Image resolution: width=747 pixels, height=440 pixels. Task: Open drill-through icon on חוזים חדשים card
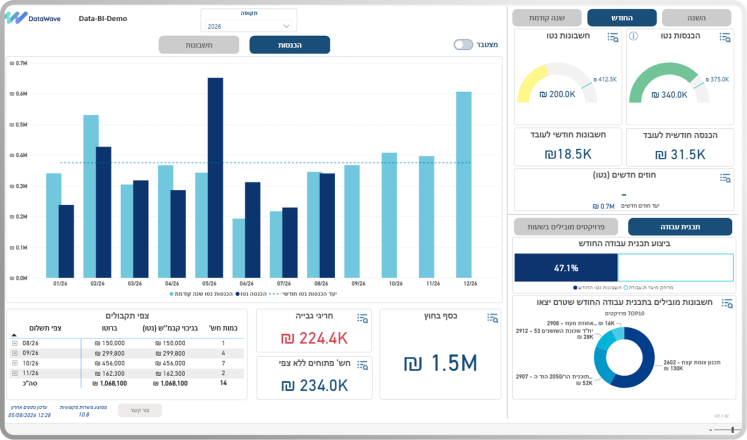[725, 178]
